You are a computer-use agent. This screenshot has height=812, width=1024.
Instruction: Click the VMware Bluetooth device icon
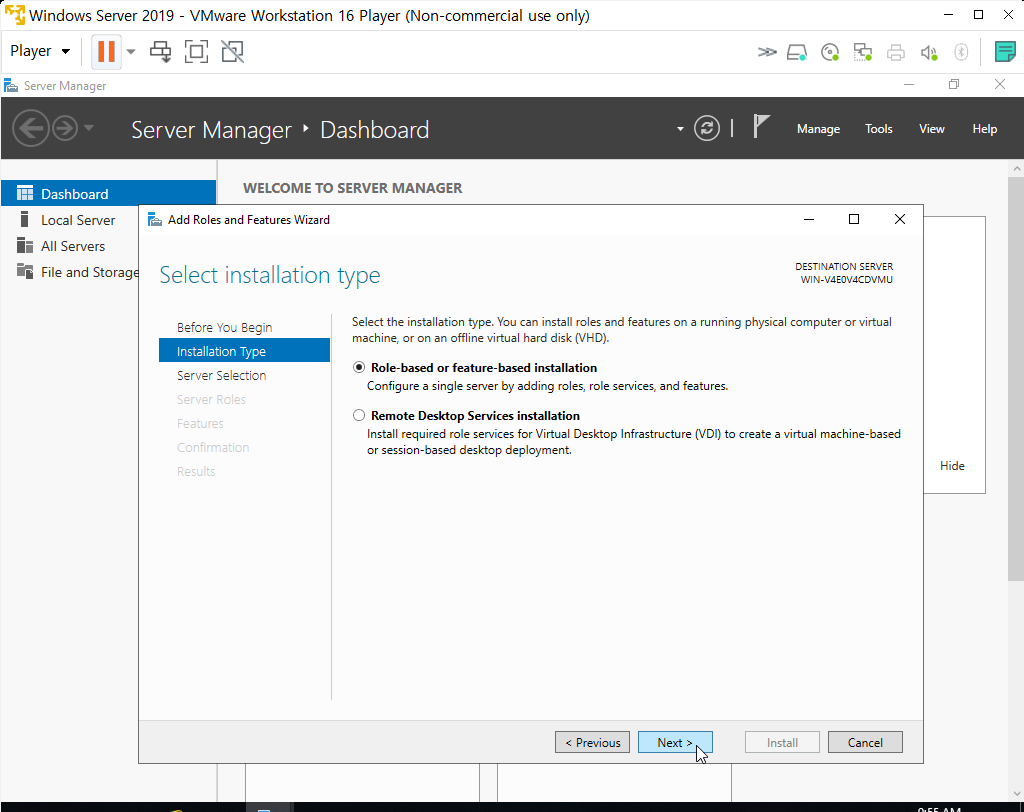[961, 52]
